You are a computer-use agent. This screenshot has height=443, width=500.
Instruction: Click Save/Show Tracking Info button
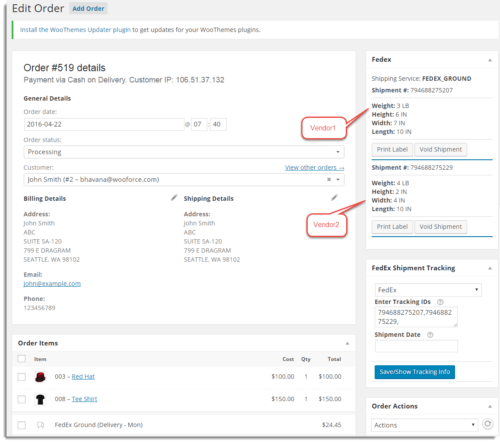(415, 372)
